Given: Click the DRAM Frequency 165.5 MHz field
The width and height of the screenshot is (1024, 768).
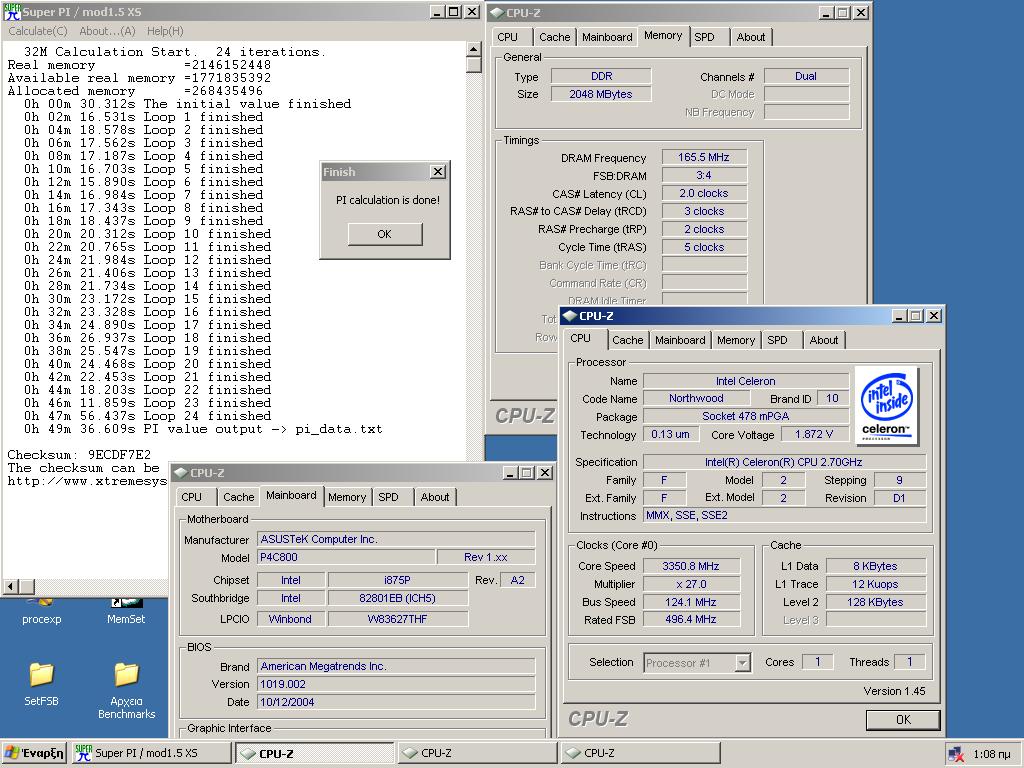Looking at the screenshot, I should click(703, 157).
